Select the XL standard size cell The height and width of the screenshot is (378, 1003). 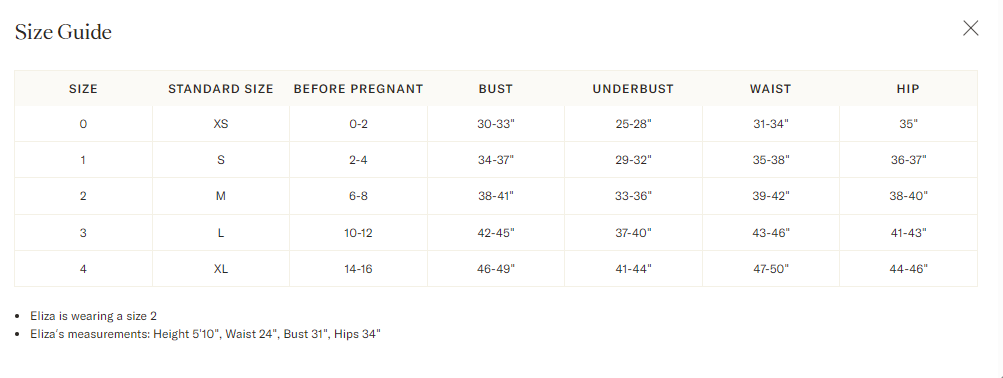(221, 269)
